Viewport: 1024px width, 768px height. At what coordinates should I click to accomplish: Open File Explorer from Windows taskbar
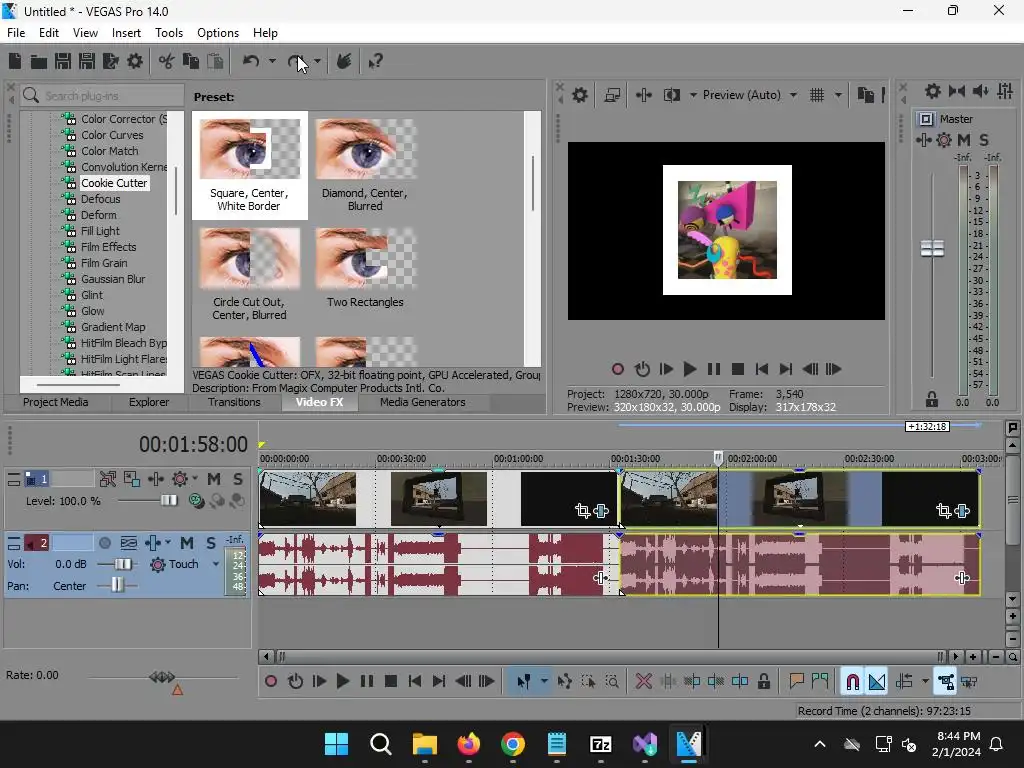point(424,744)
